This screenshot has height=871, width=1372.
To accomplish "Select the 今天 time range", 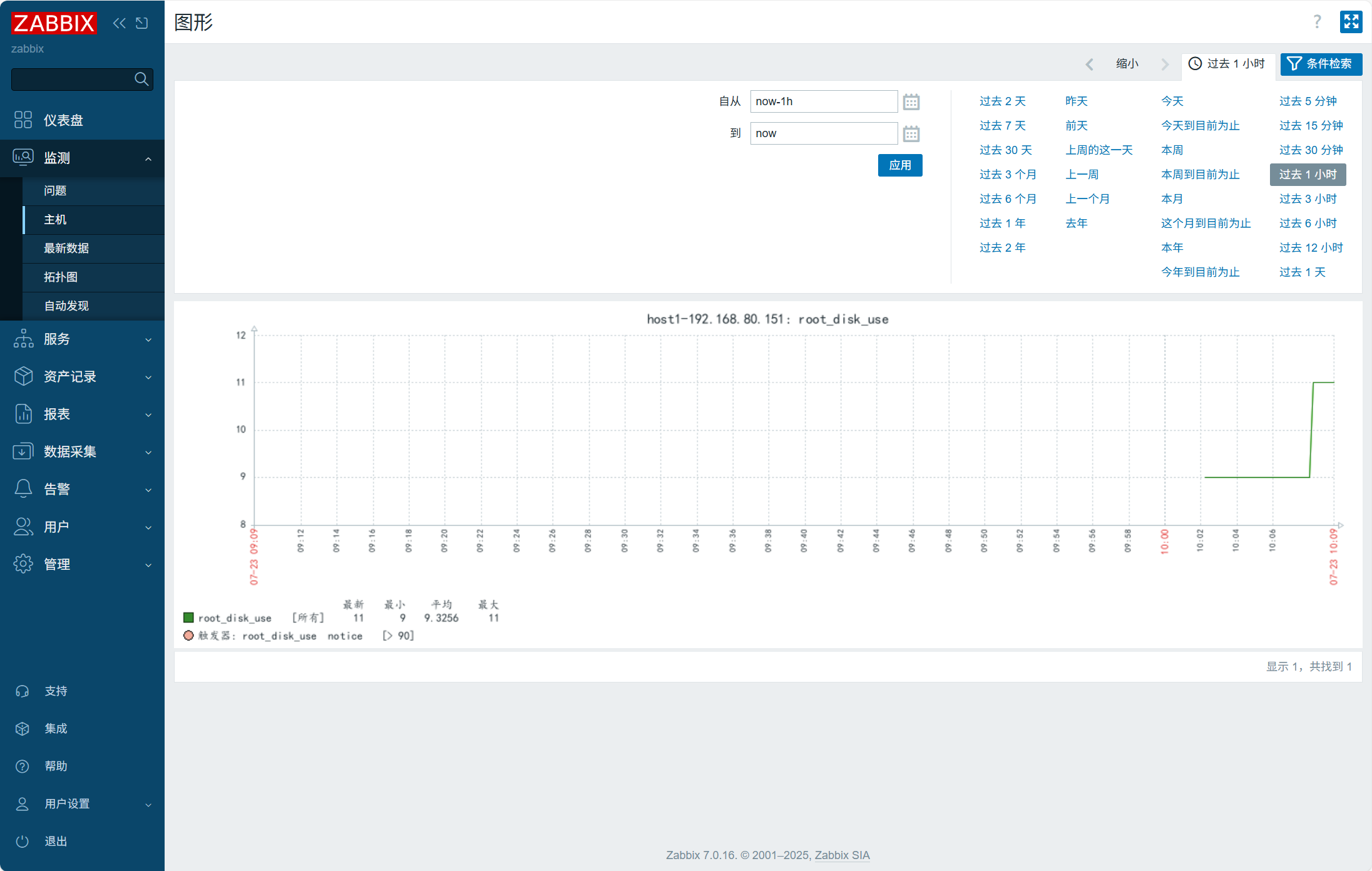I will point(1172,101).
